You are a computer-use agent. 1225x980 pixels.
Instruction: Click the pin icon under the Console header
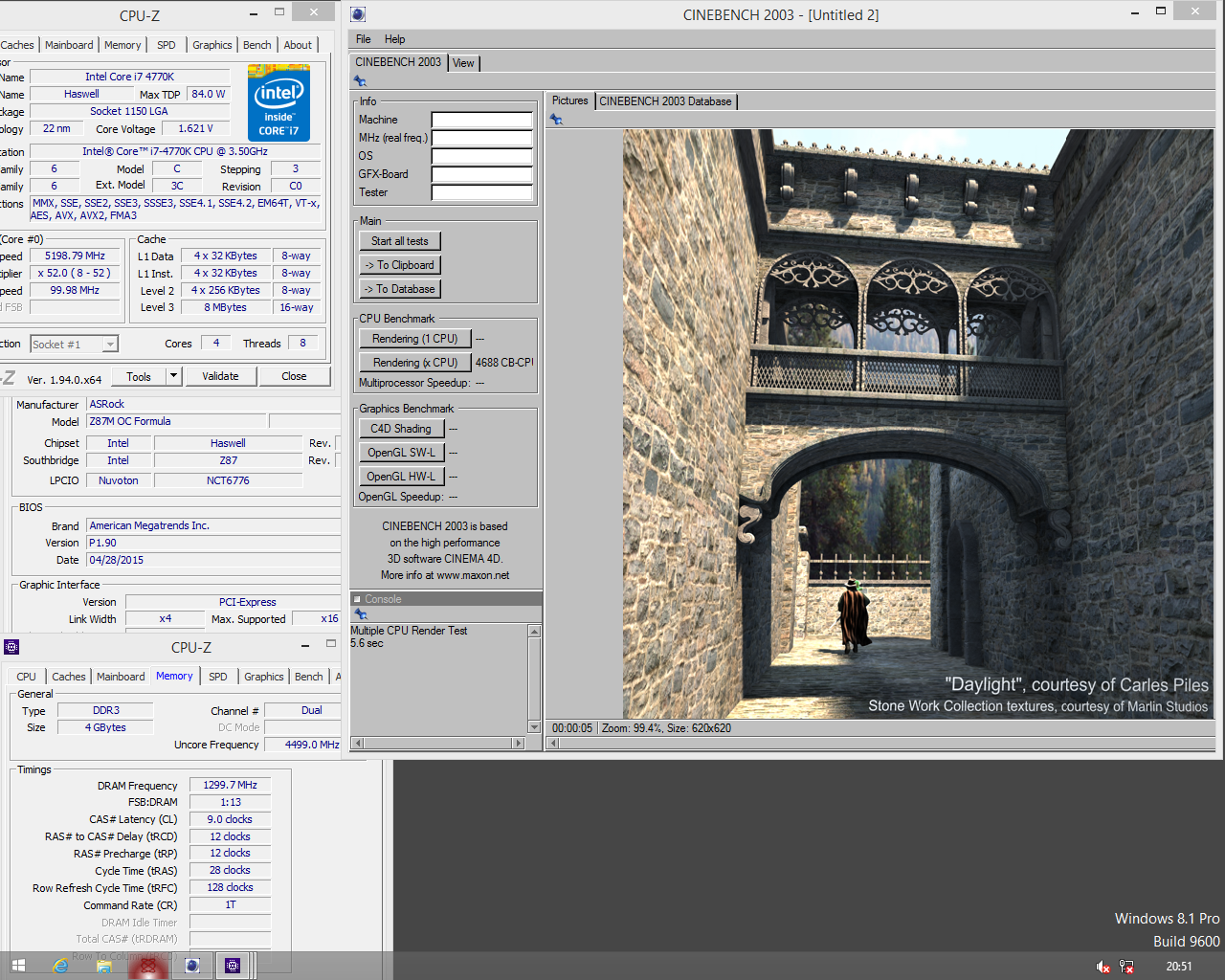361,614
